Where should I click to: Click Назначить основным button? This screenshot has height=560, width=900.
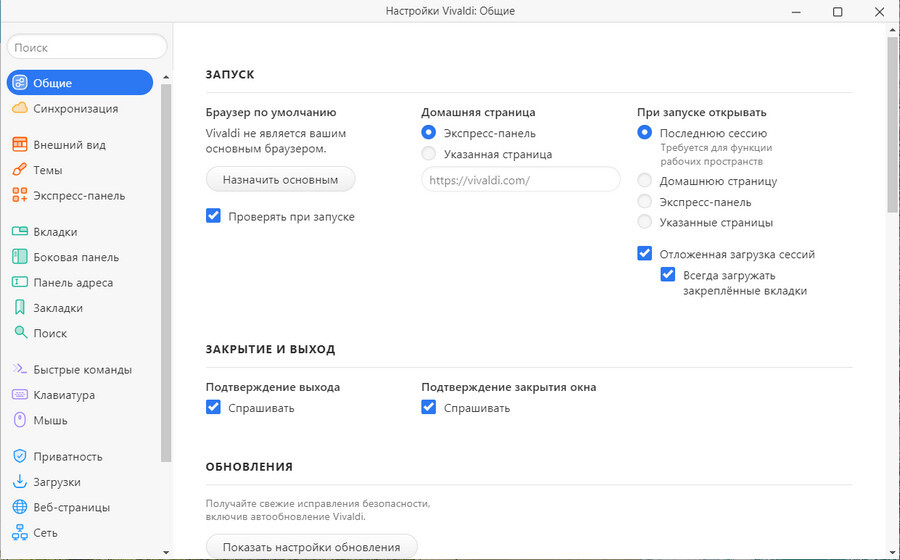tap(280, 180)
